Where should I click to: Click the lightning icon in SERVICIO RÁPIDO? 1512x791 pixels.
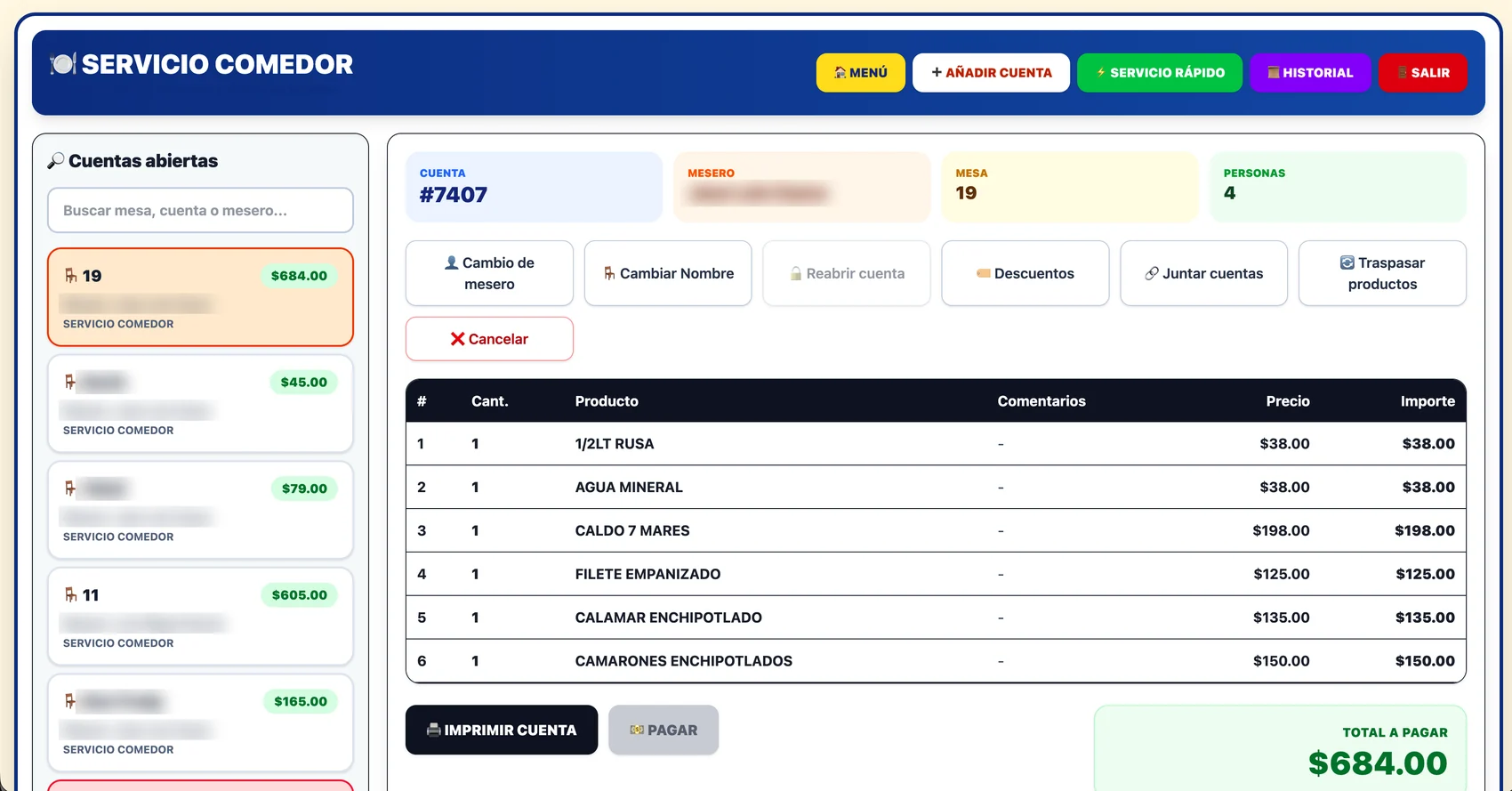1101,73
